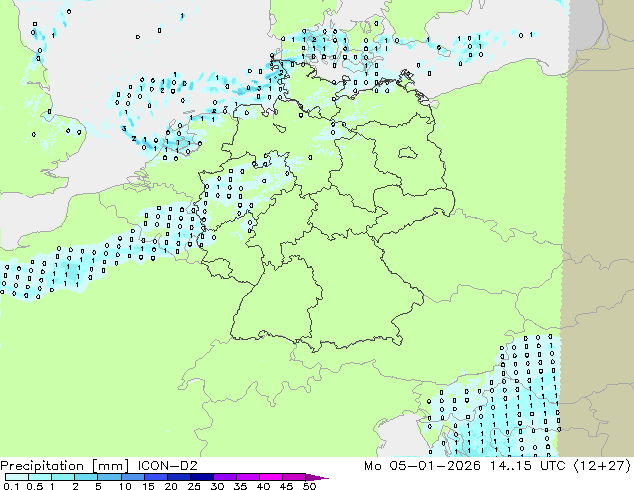Click the over-50 arrow tip of legend
Screen dimensions: 634x490
coord(317,477)
